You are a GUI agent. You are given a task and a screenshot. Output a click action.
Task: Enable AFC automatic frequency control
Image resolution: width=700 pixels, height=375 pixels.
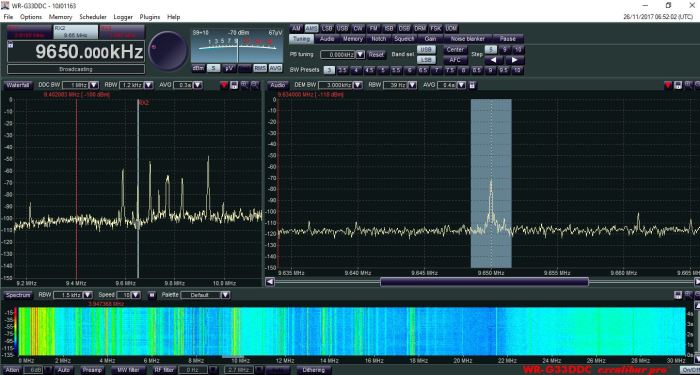pyautogui.click(x=455, y=60)
